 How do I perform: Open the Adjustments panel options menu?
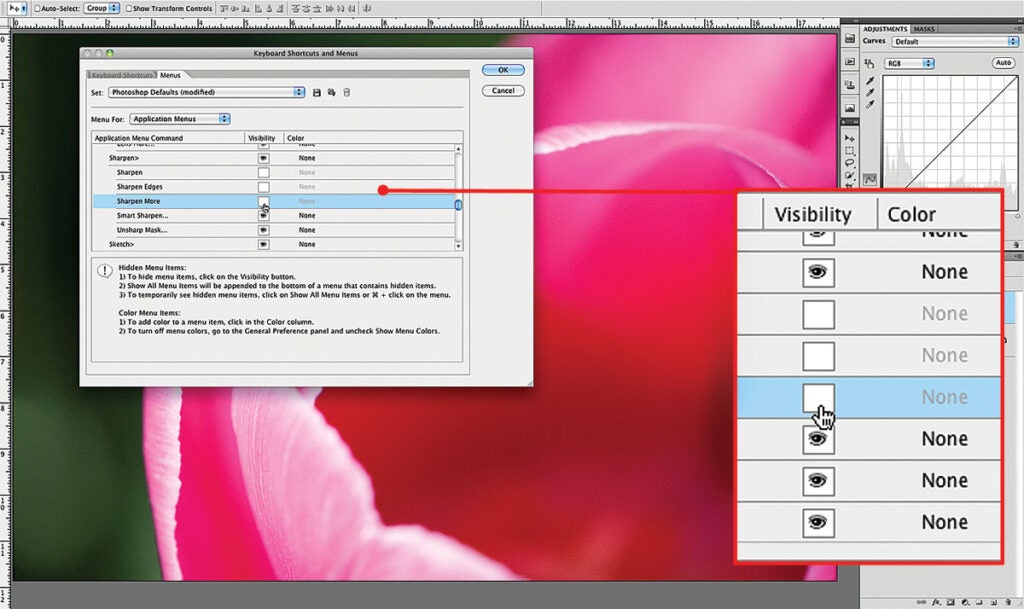tap(1017, 29)
